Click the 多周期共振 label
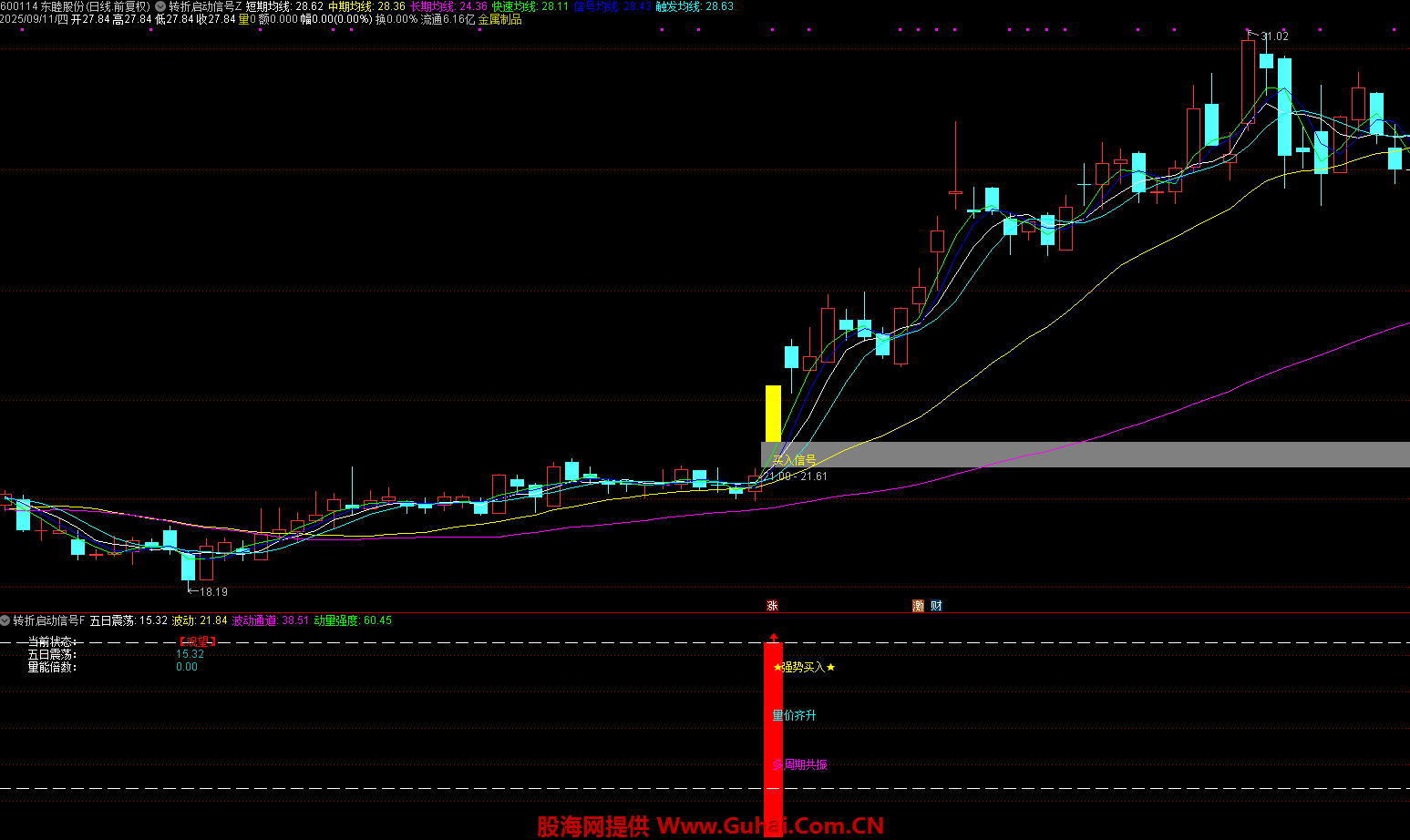Viewport: 1410px width, 840px height. tap(800, 765)
